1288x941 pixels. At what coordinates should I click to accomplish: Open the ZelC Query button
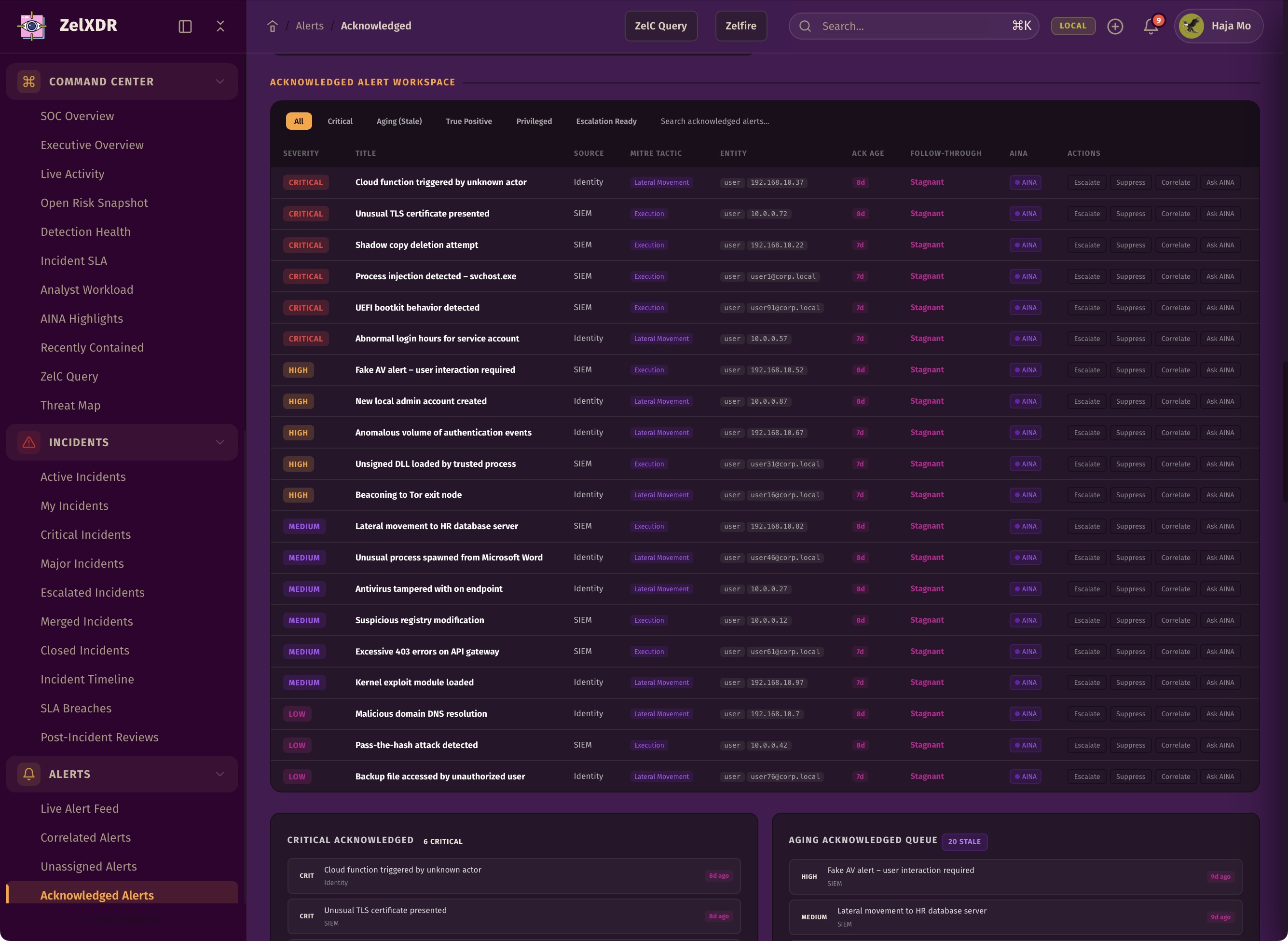tap(661, 26)
